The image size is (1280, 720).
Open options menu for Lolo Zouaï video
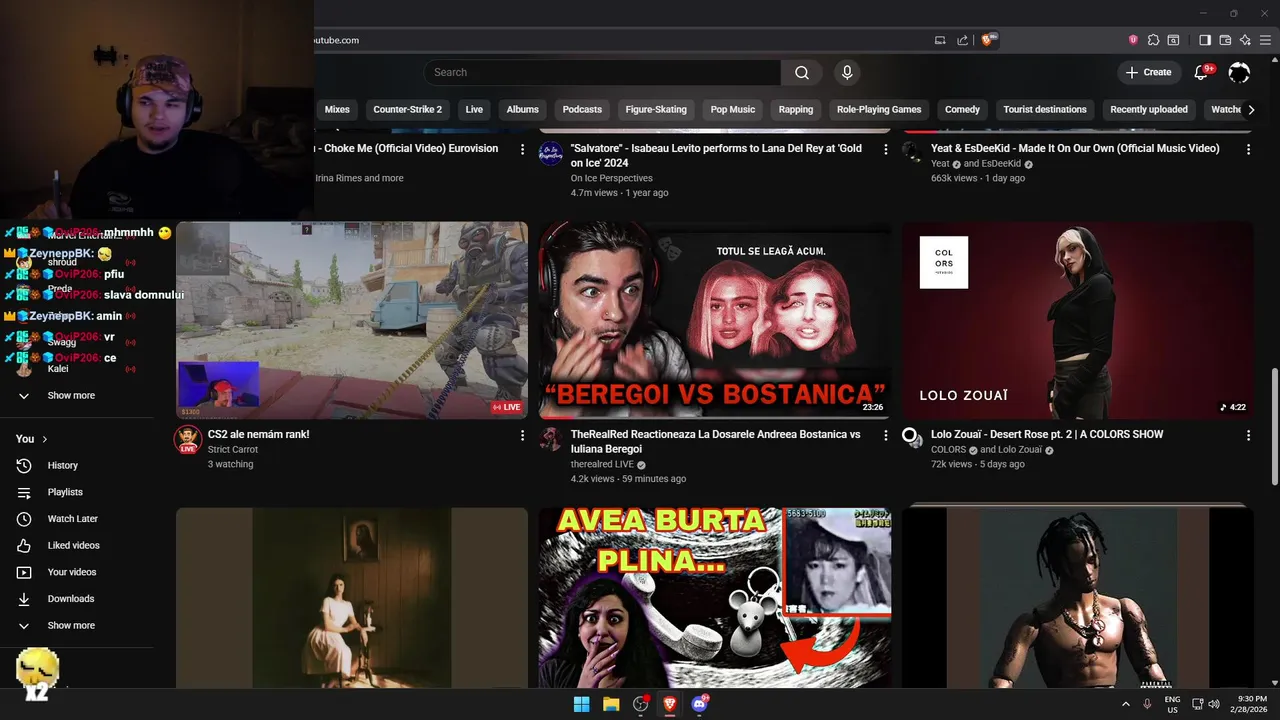(x=1248, y=435)
